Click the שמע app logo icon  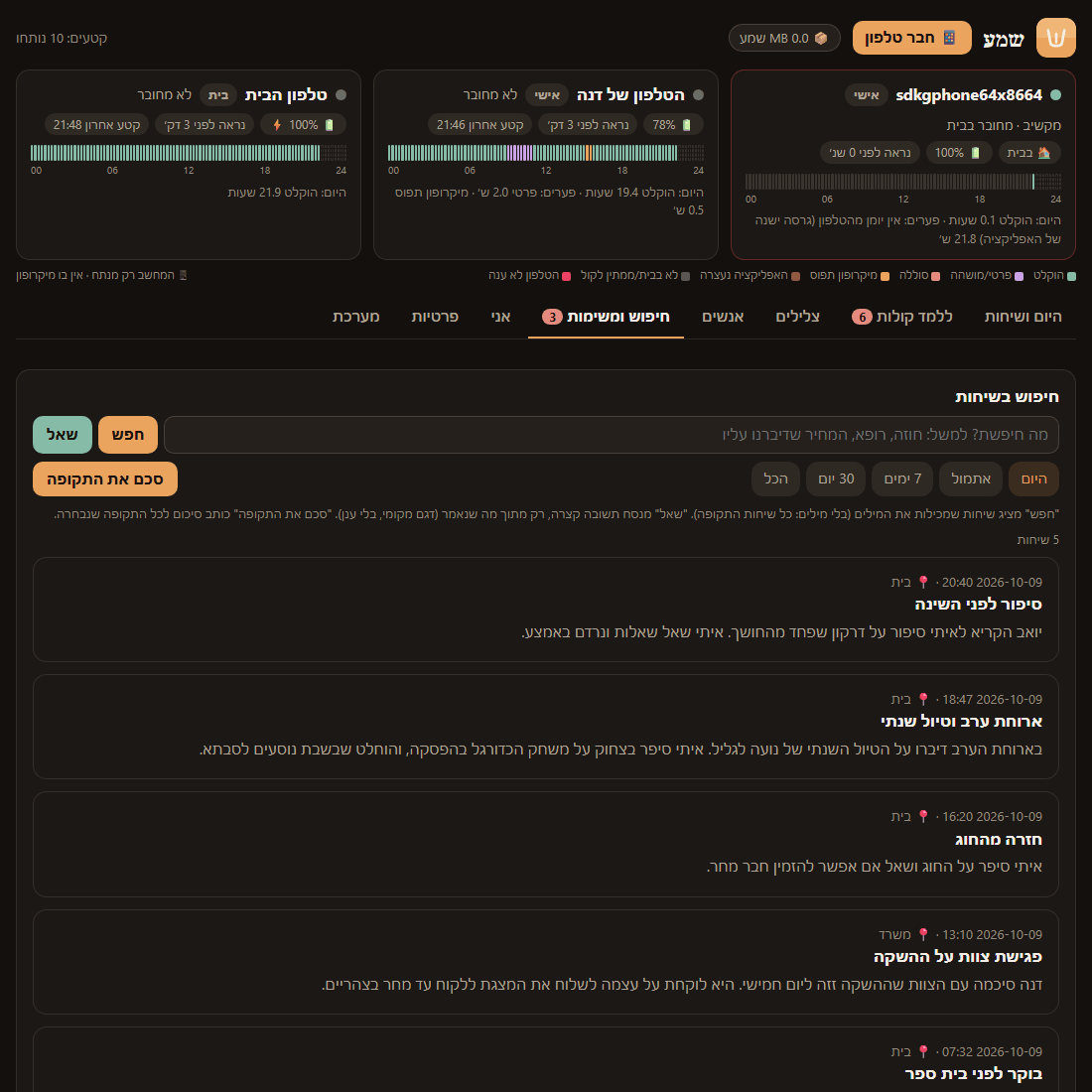point(1055,38)
